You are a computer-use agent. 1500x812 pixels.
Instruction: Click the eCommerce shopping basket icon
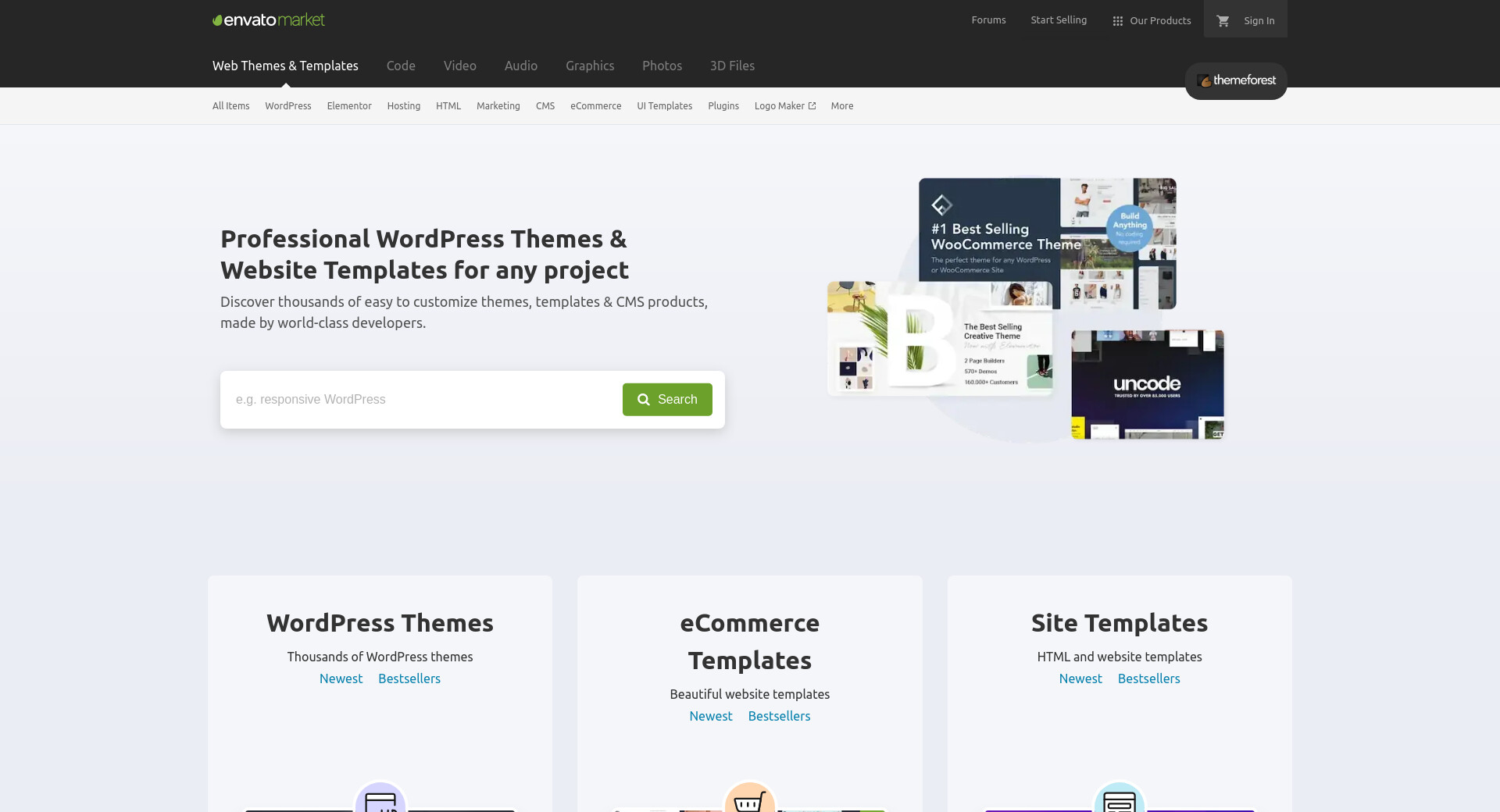pos(750,799)
